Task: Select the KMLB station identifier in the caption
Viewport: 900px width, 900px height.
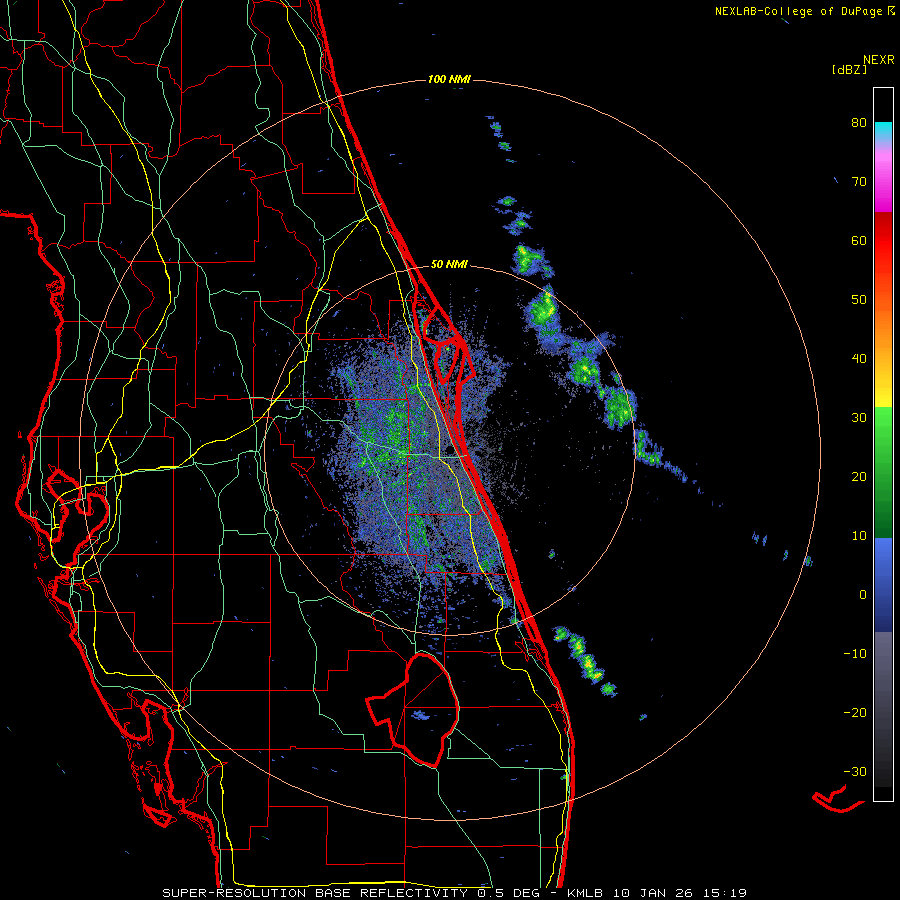Action: (587, 893)
